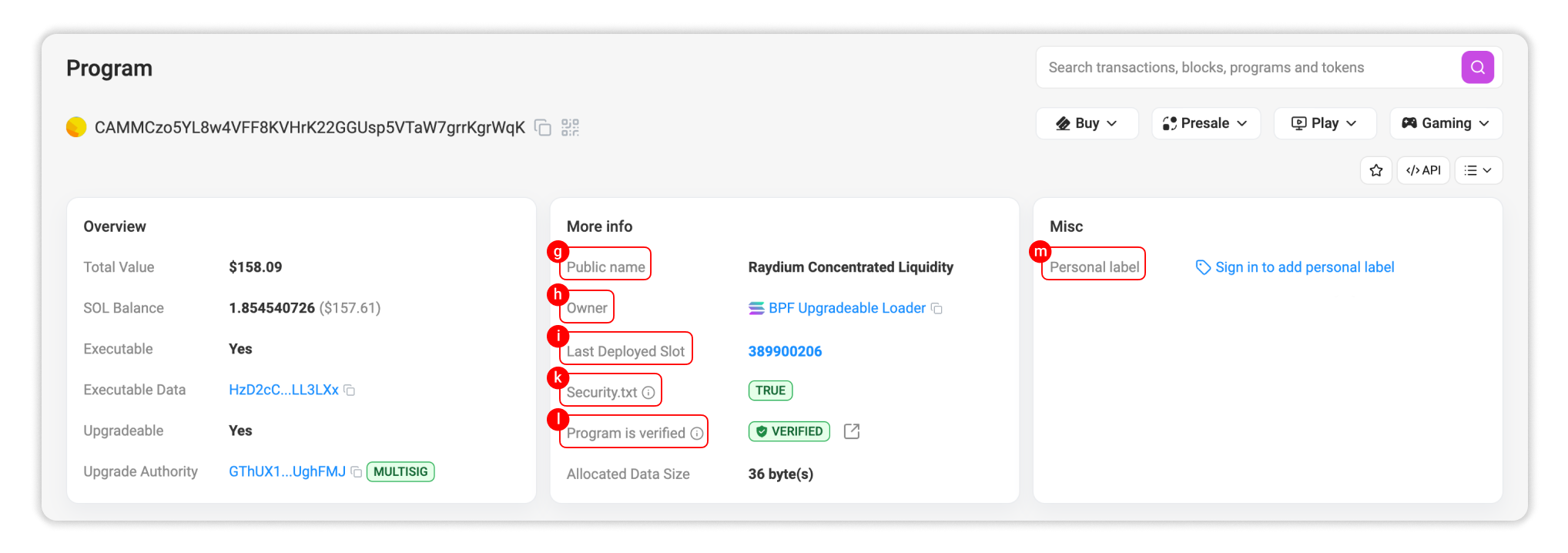Expand the Buy dropdown

tap(1087, 123)
